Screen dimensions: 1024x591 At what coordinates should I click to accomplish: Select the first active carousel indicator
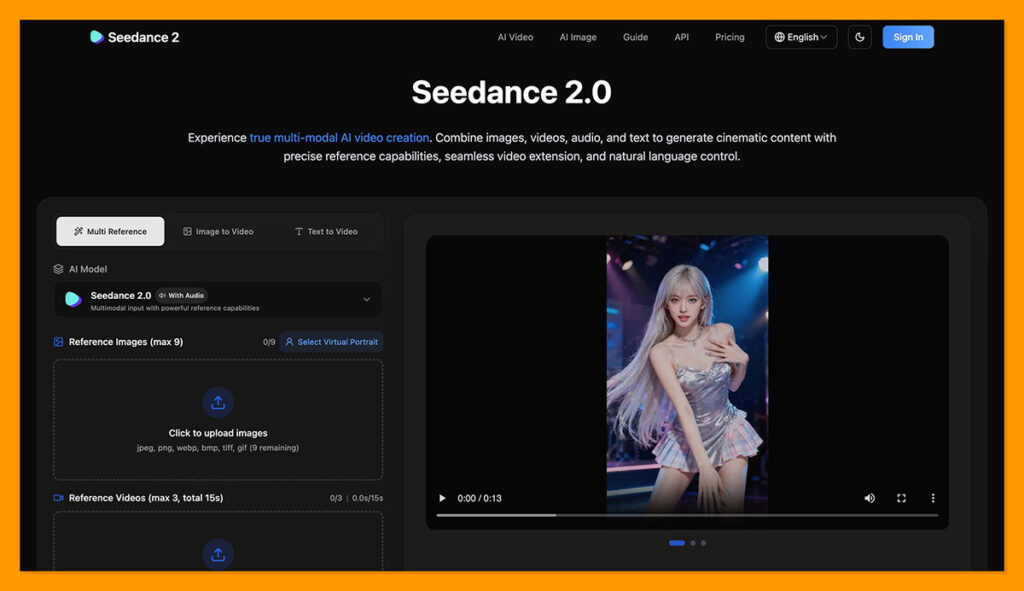point(677,543)
